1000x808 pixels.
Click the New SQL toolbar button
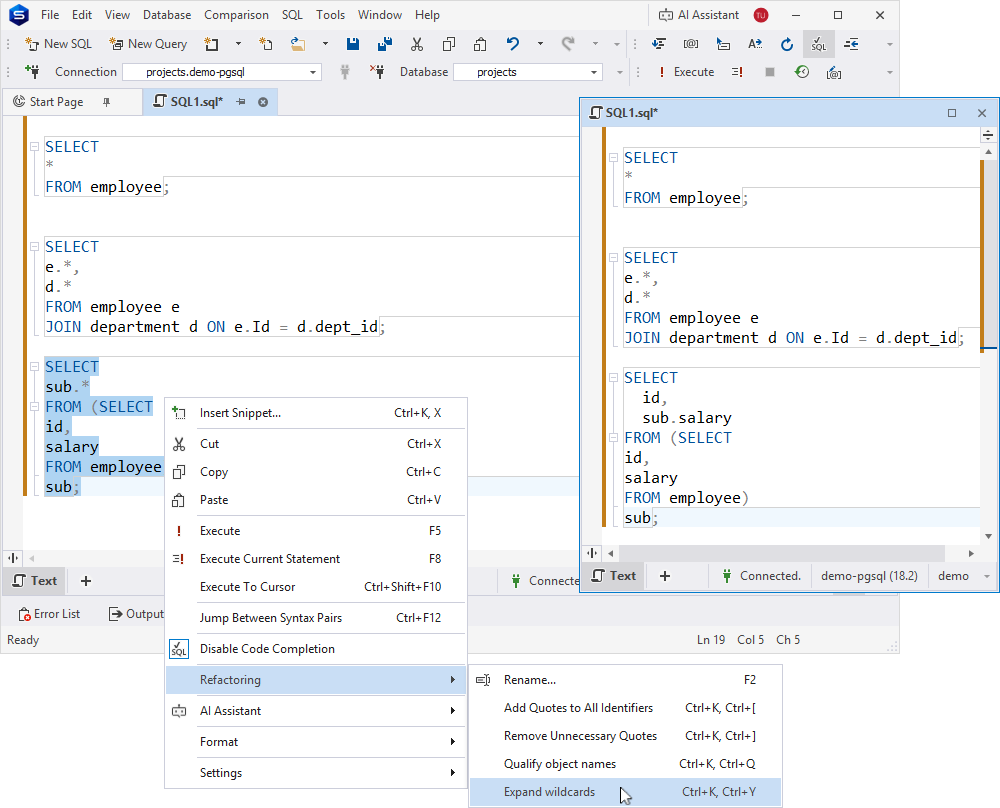[59, 44]
